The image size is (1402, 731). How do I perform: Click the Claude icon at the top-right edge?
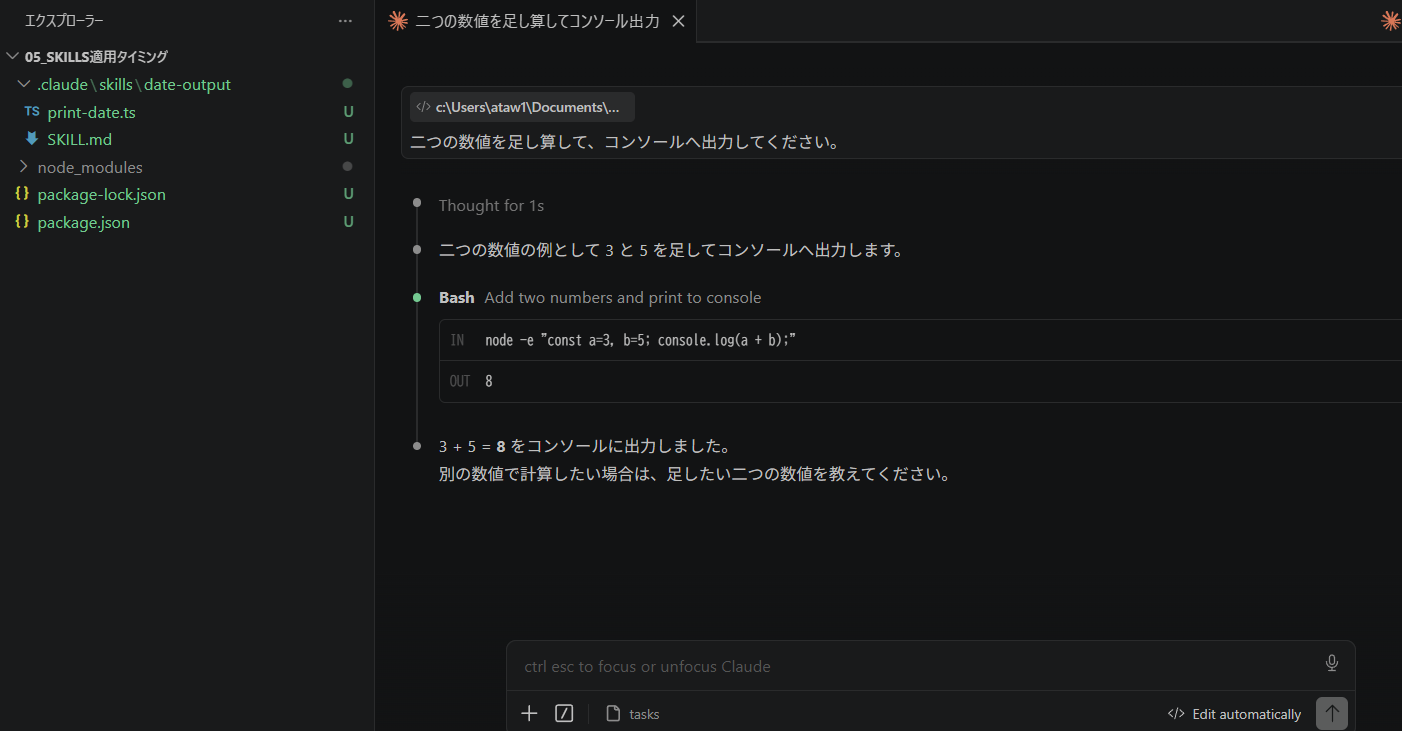[x=1391, y=21]
